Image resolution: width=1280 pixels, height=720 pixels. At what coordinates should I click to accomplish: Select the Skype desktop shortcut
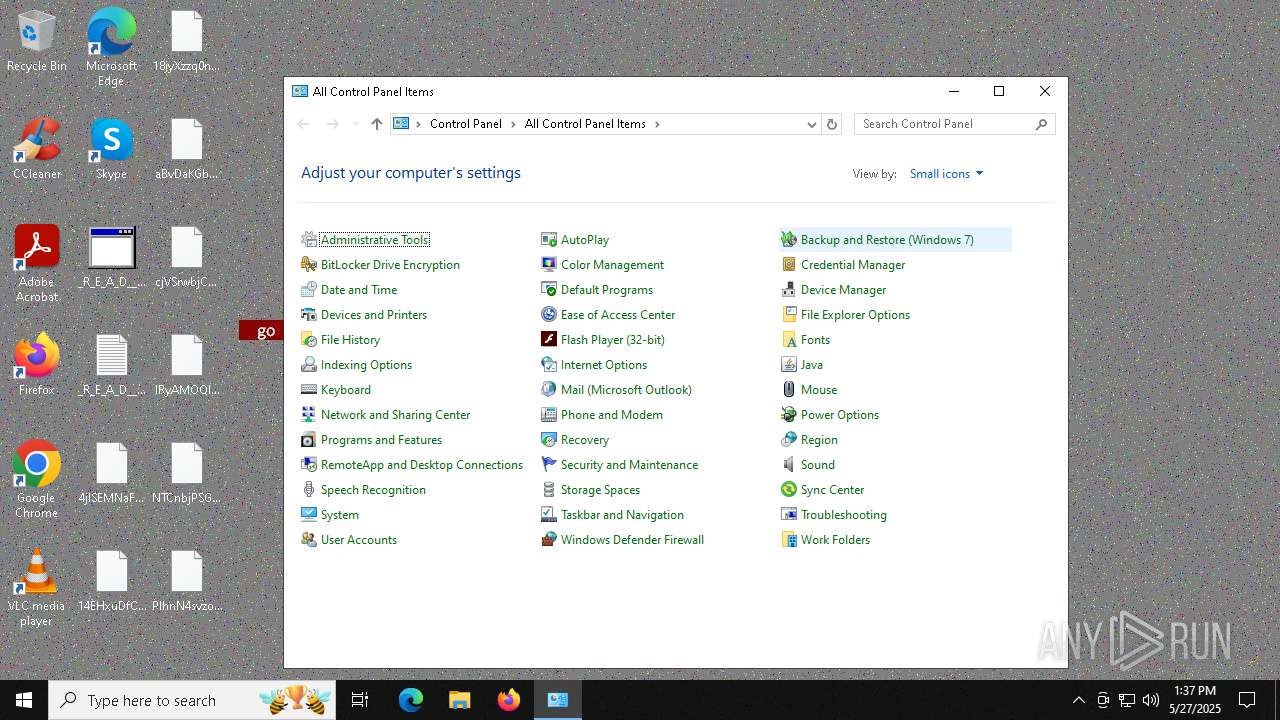111,150
